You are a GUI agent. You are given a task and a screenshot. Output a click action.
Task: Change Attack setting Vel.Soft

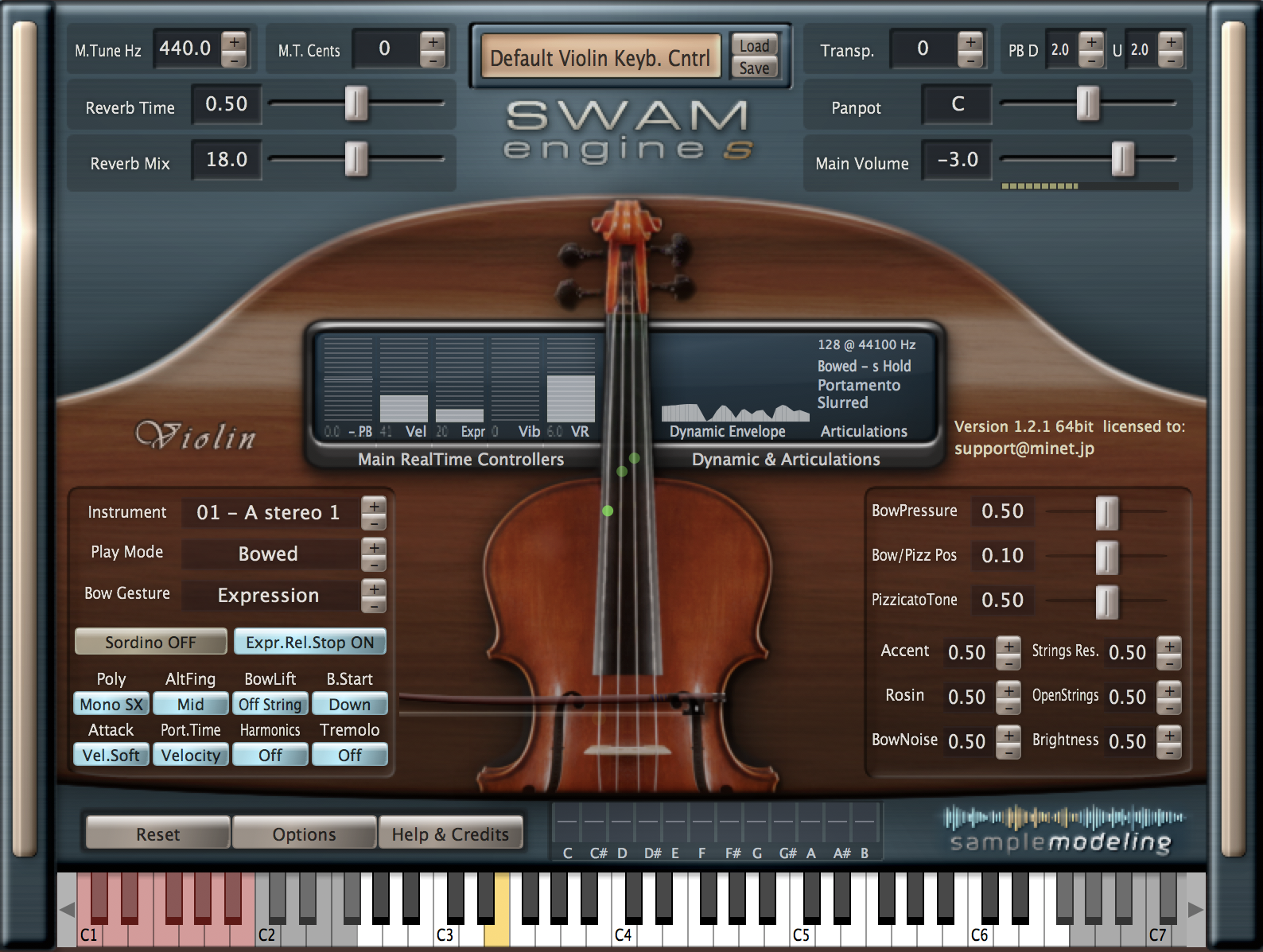click(111, 756)
